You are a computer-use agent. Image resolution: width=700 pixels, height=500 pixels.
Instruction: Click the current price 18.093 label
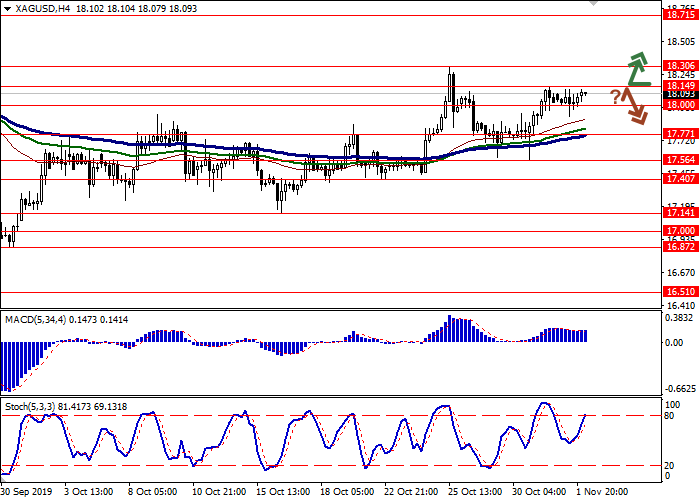coord(680,94)
